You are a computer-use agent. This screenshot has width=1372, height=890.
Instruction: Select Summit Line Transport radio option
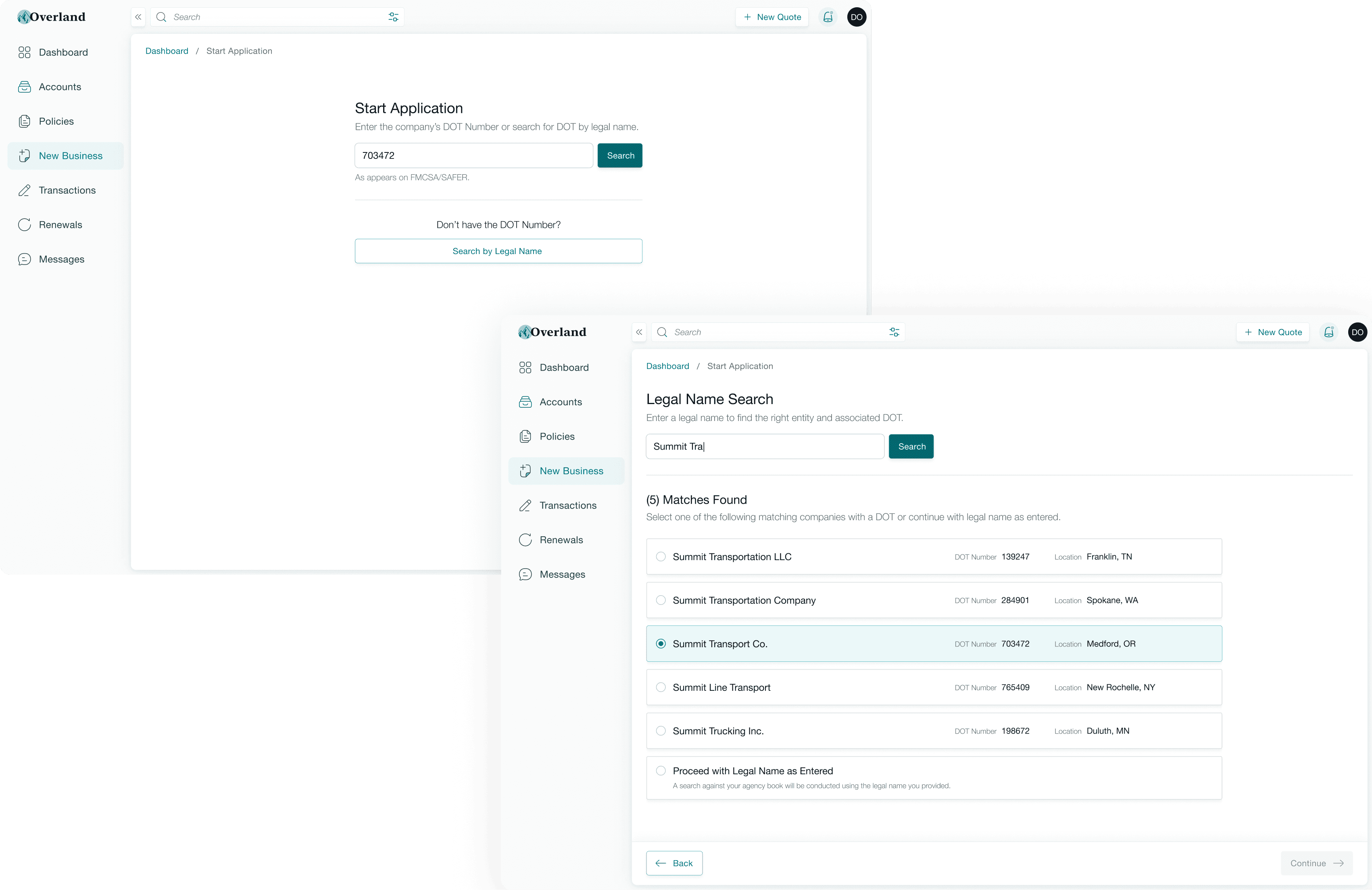point(661,687)
